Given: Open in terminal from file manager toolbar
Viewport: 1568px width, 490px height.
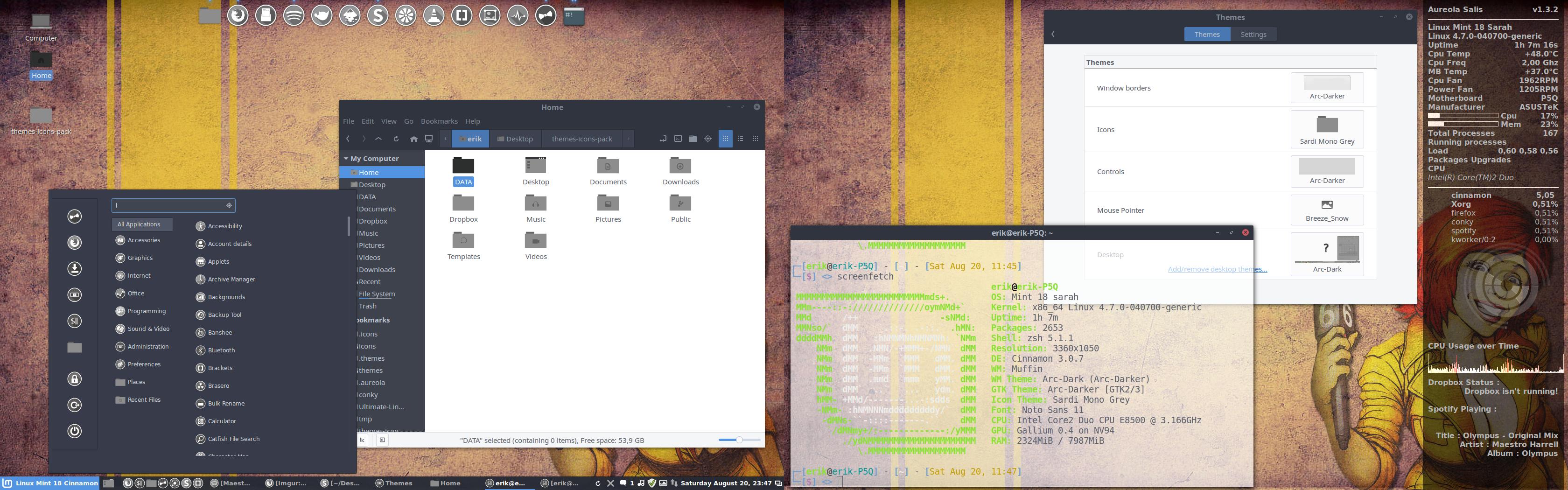Looking at the screenshot, I should coord(678,139).
